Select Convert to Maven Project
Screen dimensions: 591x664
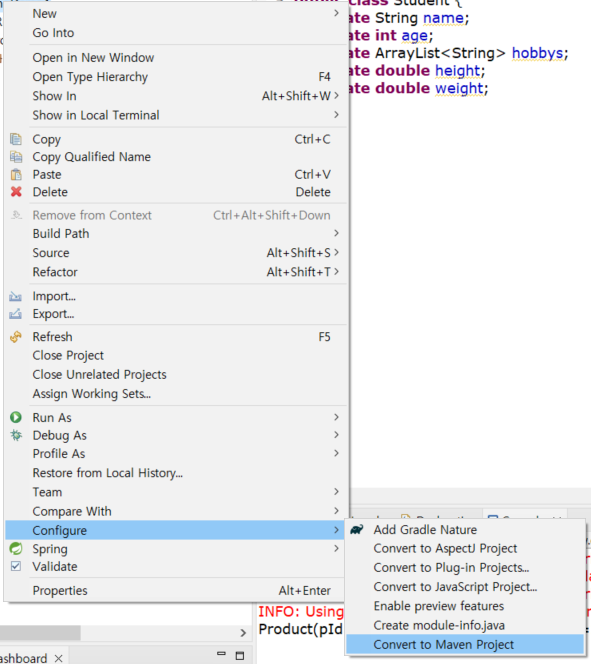[x=465, y=644]
